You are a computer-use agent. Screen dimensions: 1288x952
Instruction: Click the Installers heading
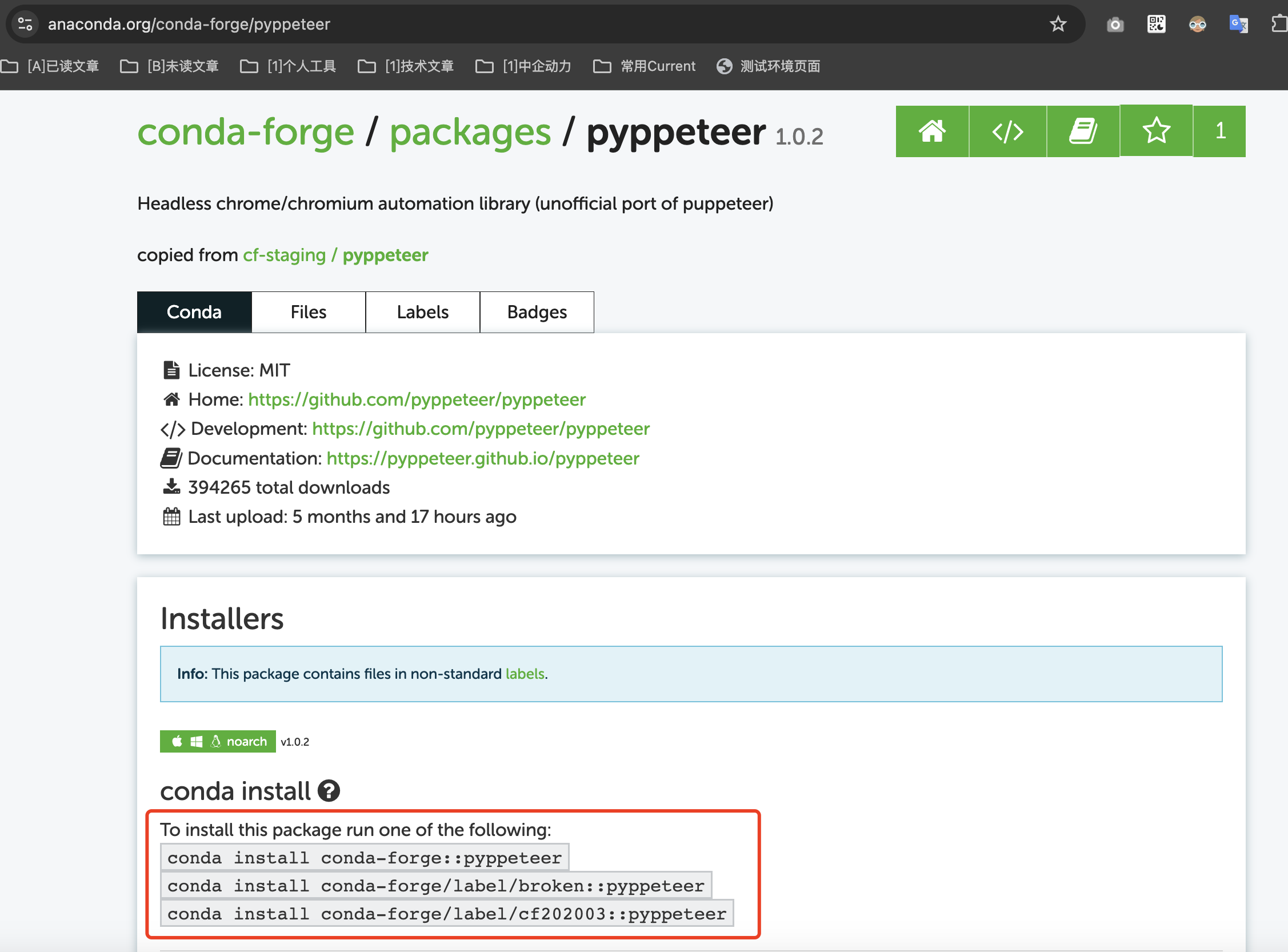222,618
